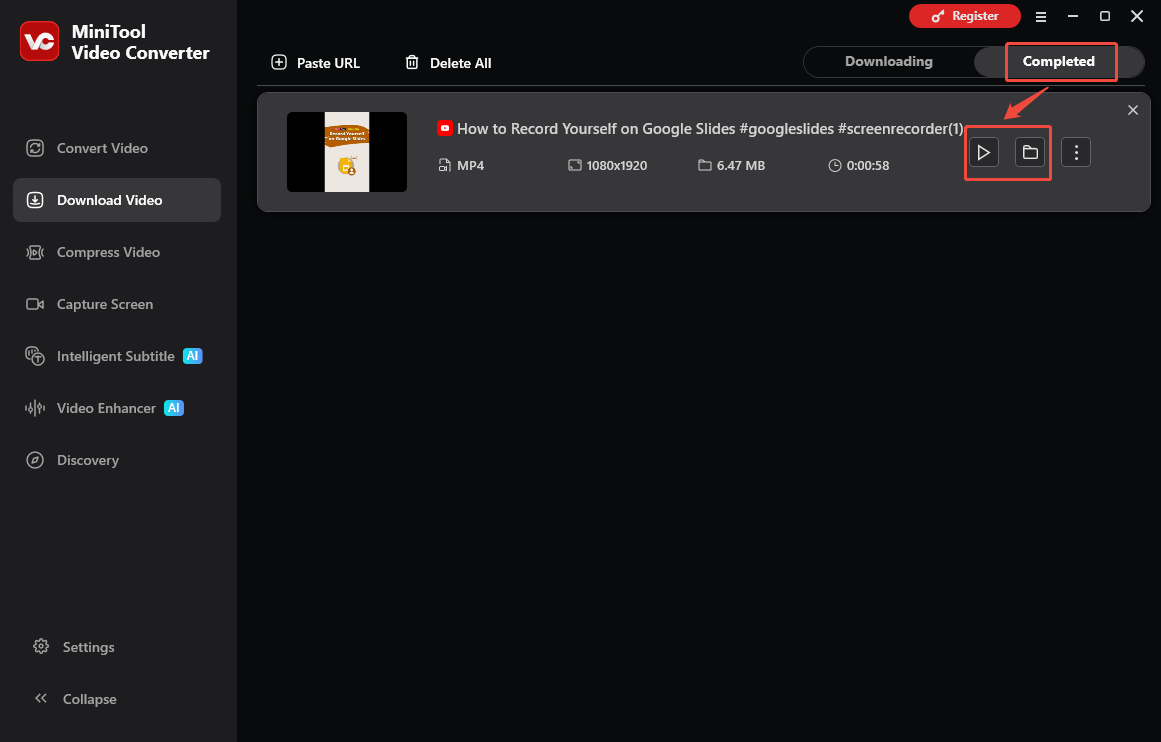Viewport: 1161px width, 742px height.
Task: Click the Paste URL button
Action: tap(315, 63)
